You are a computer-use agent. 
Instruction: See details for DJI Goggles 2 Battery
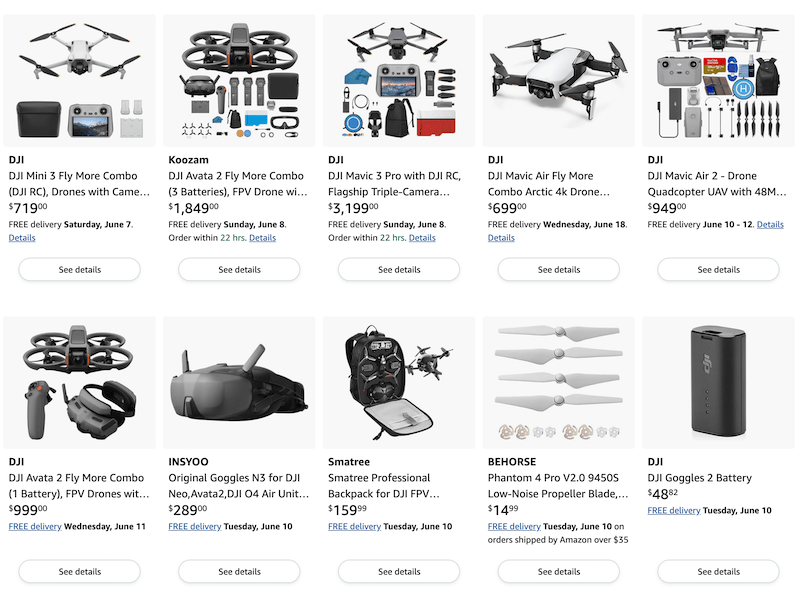tap(718, 572)
